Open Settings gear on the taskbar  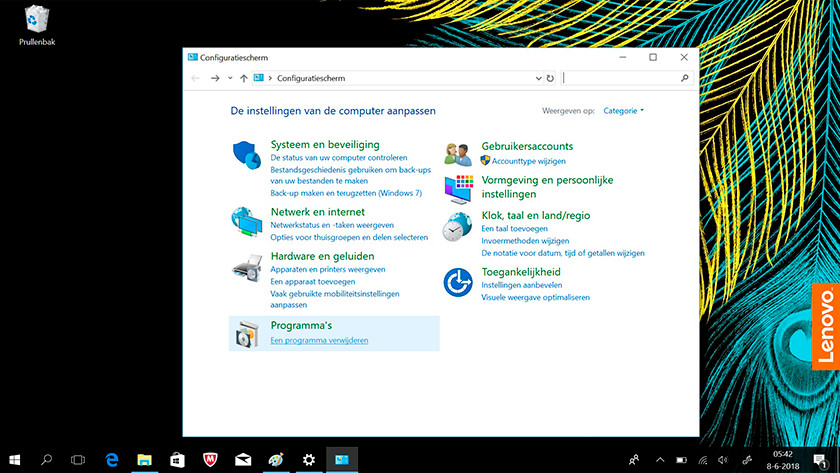tap(309, 460)
